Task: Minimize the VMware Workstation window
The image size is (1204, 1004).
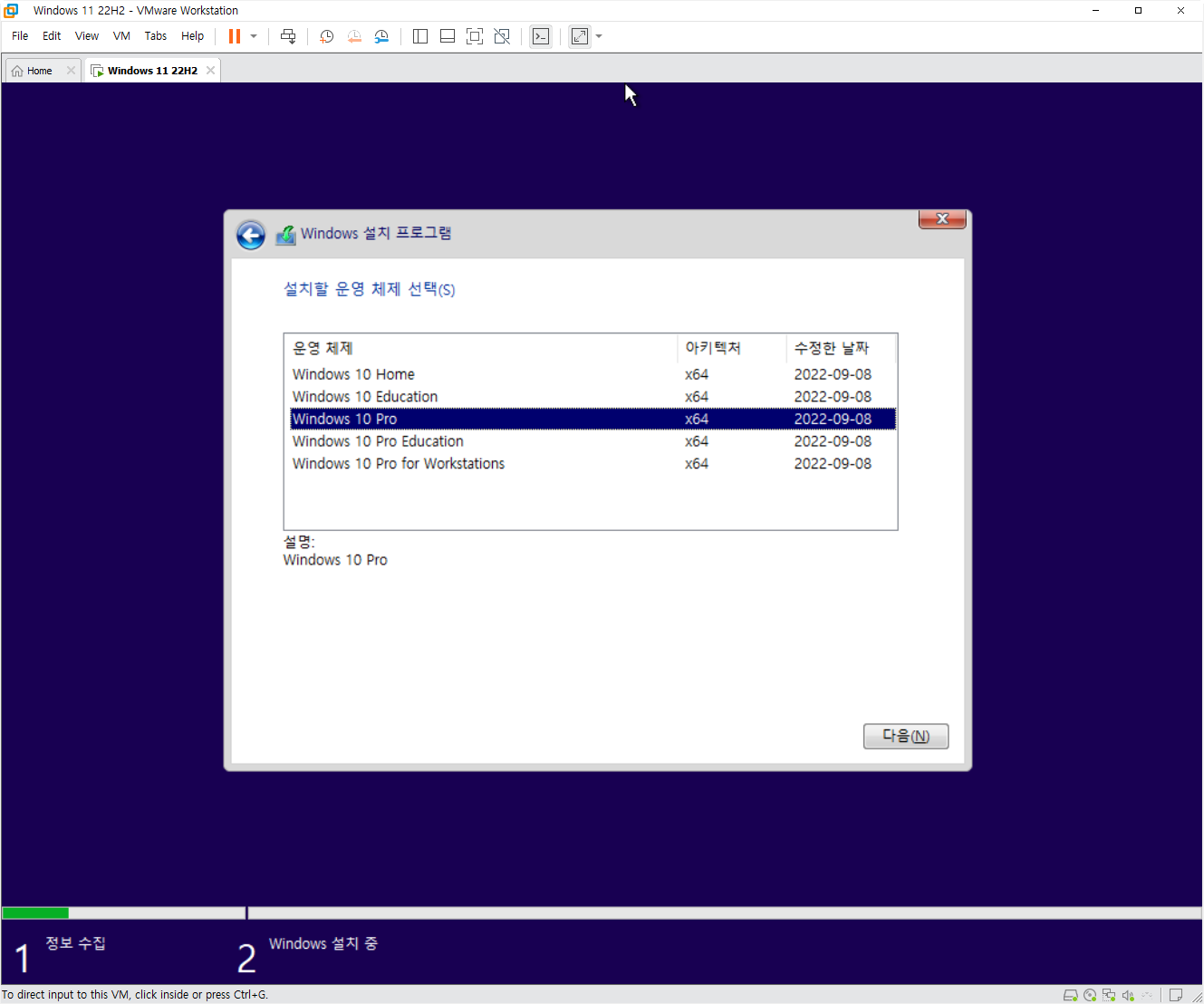Action: pyautogui.click(x=1095, y=11)
